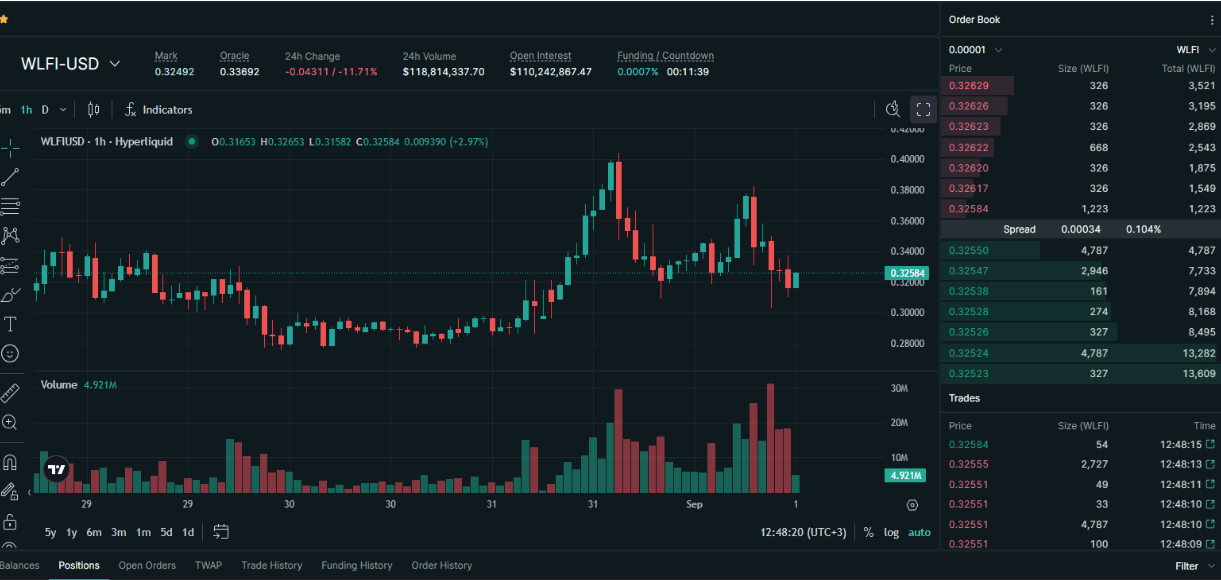1221x580 pixels.
Task: Change the 0.00001 price grouping dropdown
Action: [x=975, y=49]
